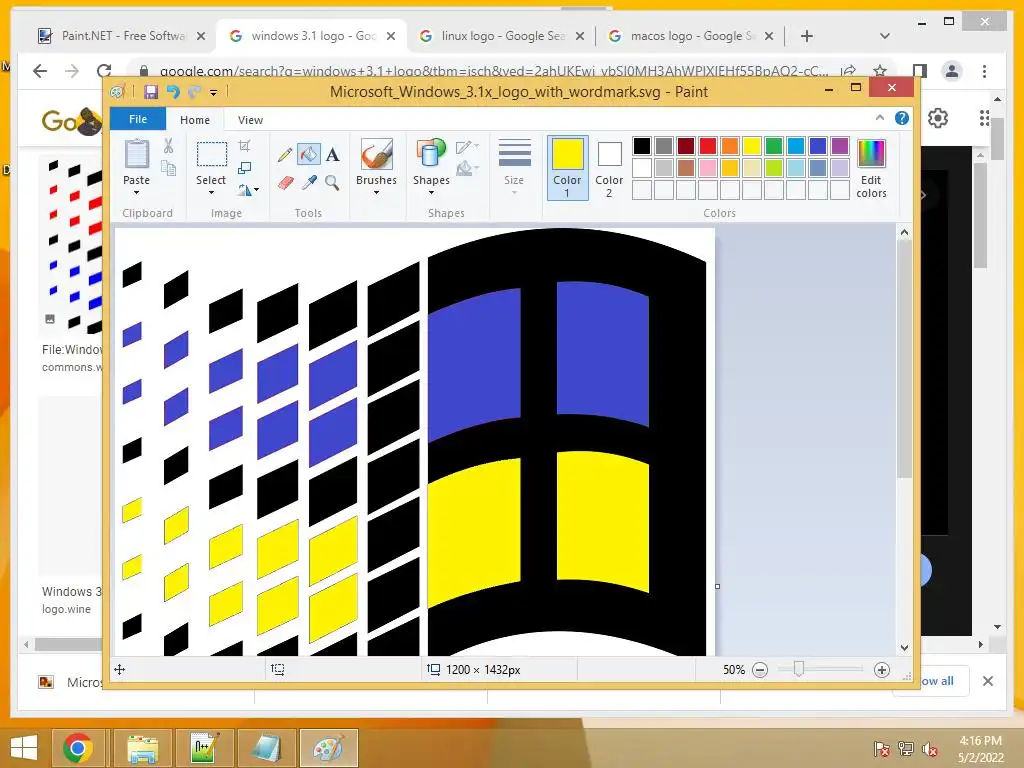The width and height of the screenshot is (1024, 768).
Task: Pick the green color swatch
Action: pyautogui.click(x=774, y=146)
